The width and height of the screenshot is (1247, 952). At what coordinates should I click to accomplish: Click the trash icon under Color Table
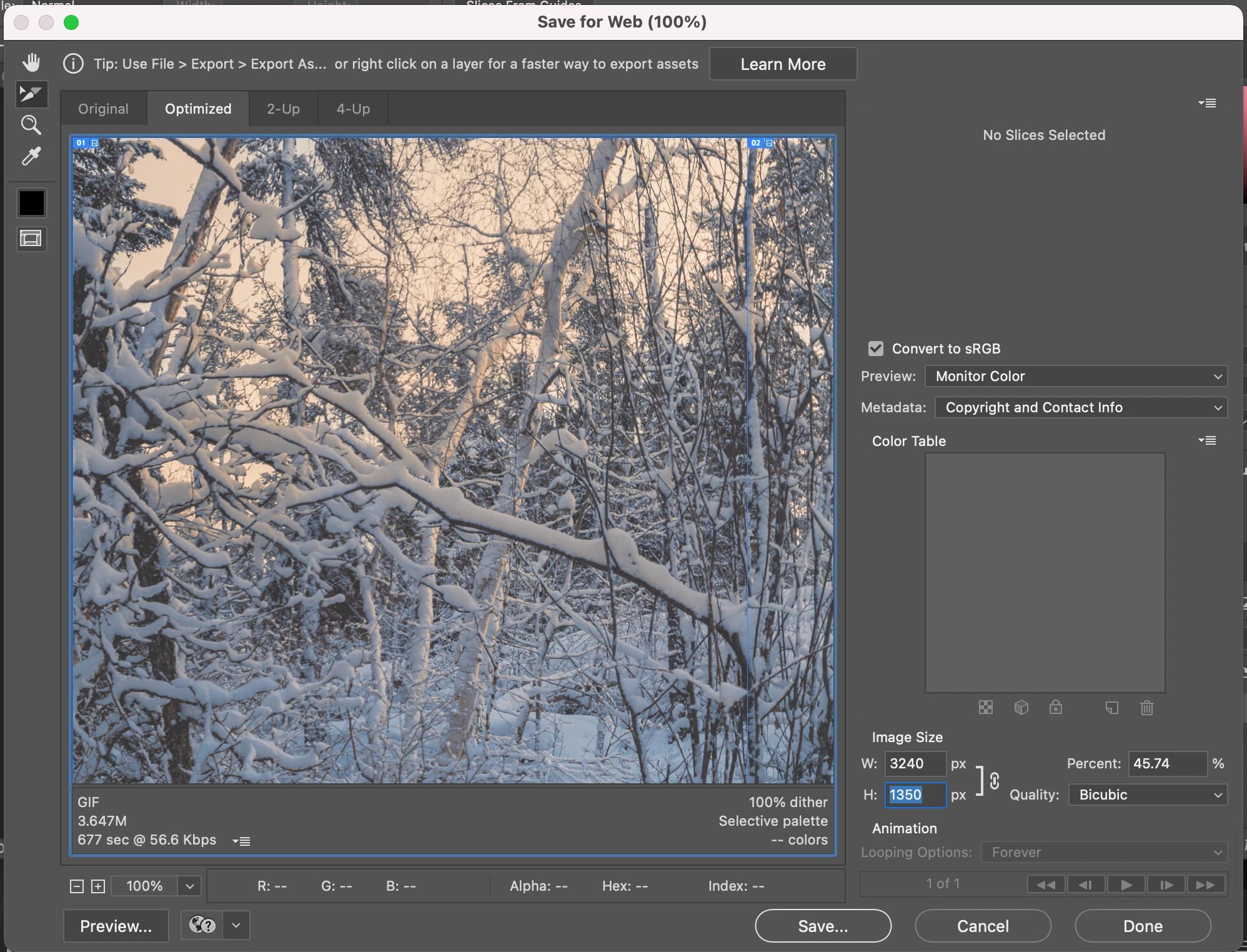point(1146,708)
